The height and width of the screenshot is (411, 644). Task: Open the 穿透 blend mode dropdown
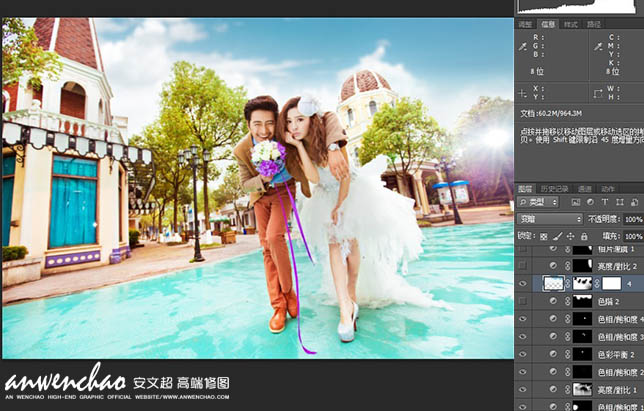(x=549, y=219)
